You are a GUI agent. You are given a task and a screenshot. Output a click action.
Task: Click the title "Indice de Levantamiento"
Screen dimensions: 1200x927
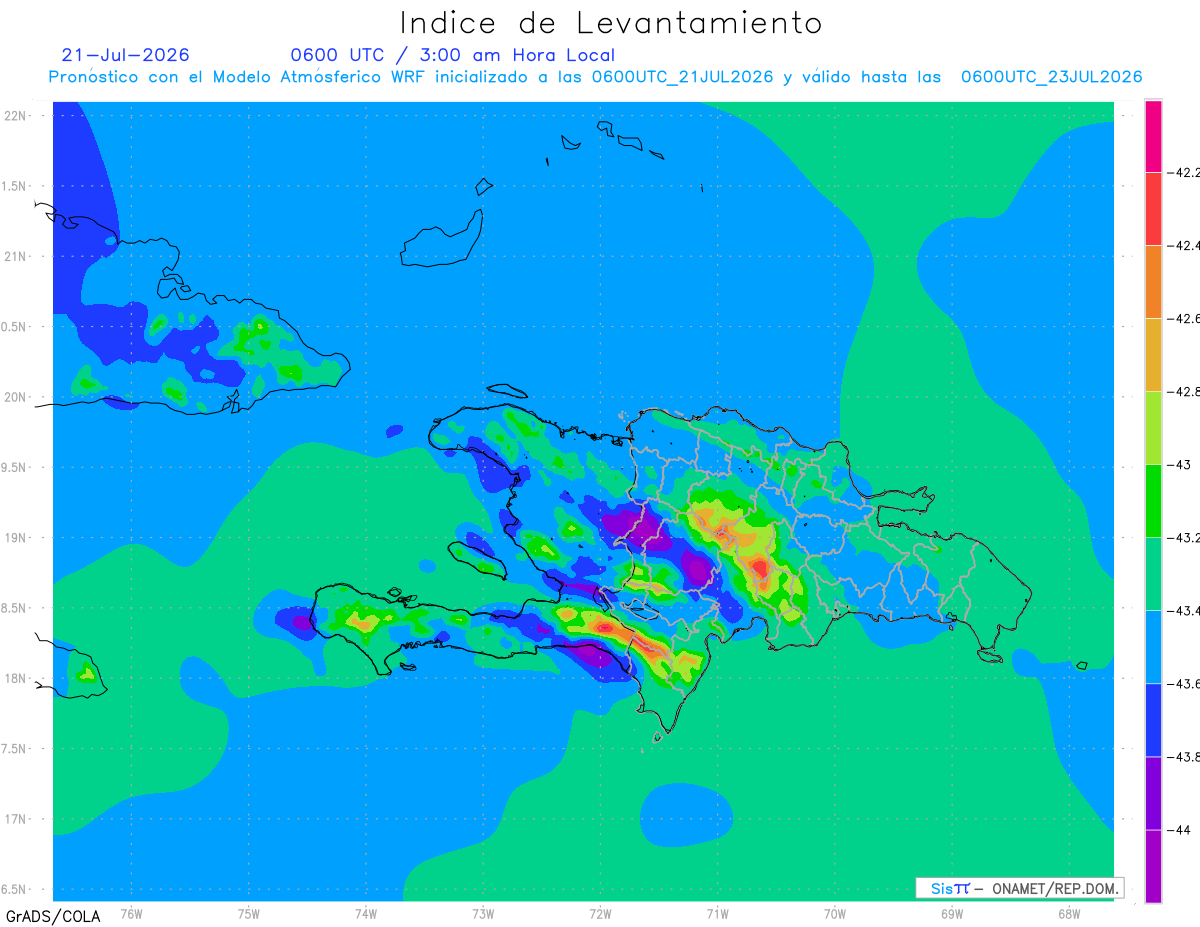click(x=611, y=23)
